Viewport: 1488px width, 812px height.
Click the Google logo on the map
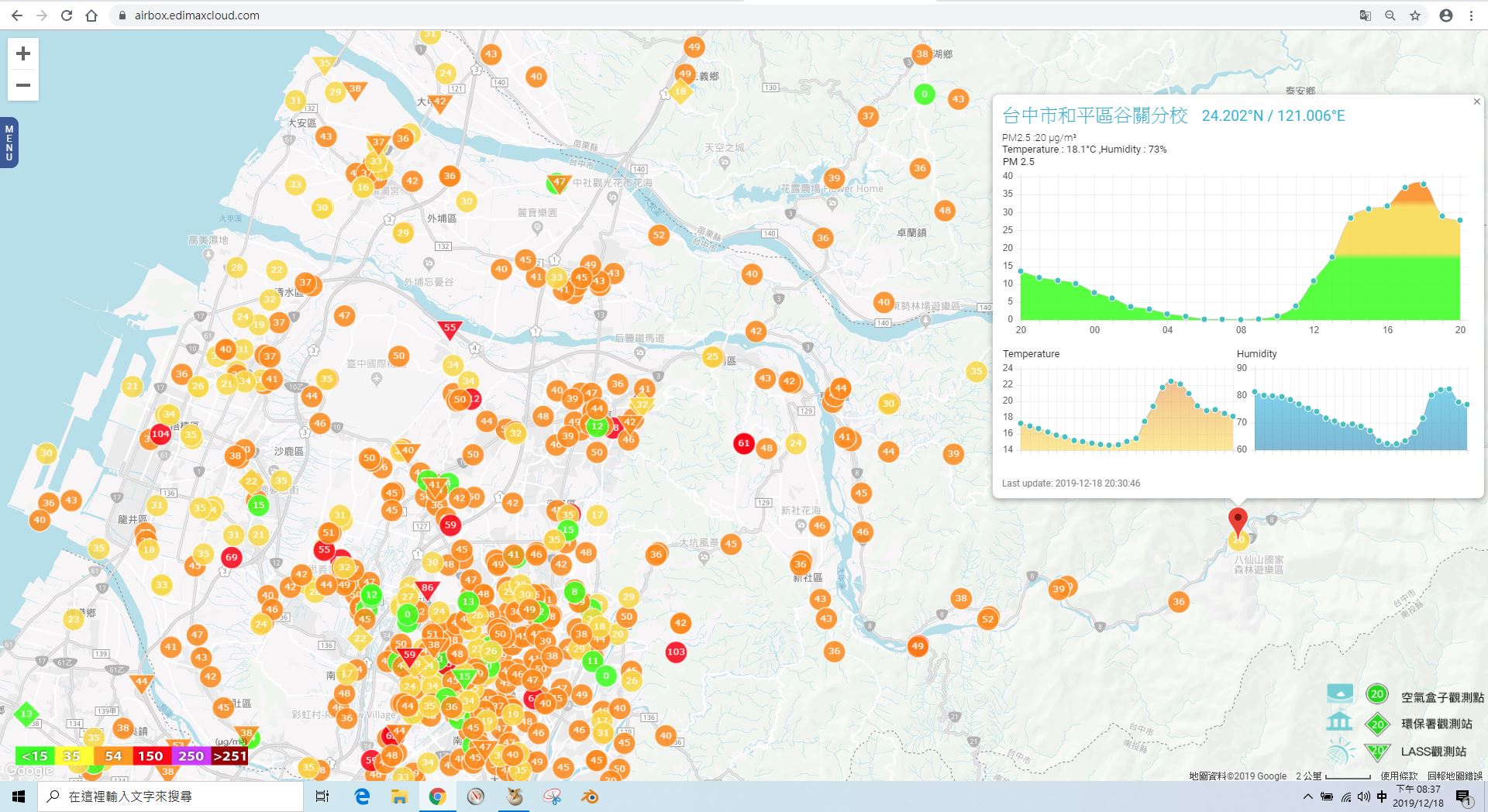[29, 771]
